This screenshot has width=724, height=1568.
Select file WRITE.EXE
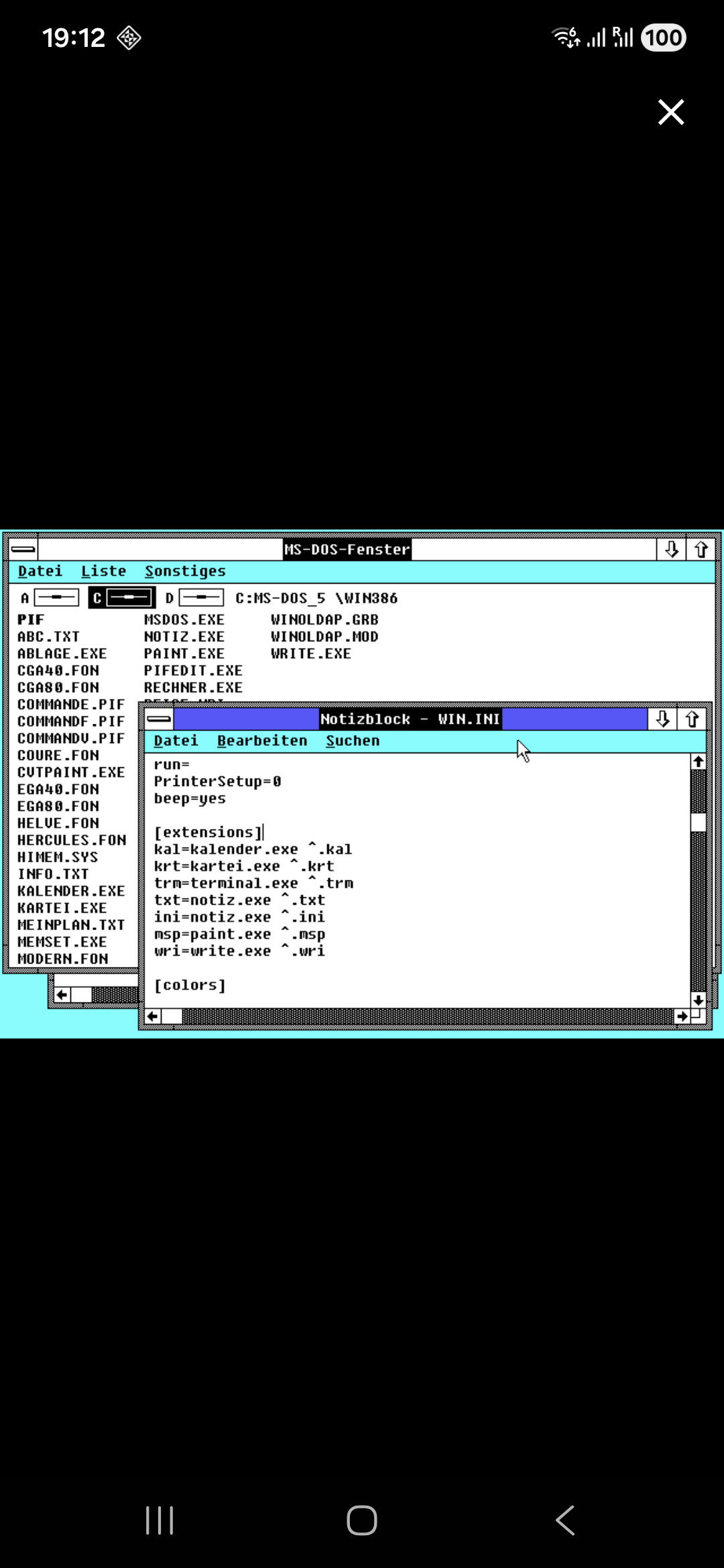coord(311,653)
